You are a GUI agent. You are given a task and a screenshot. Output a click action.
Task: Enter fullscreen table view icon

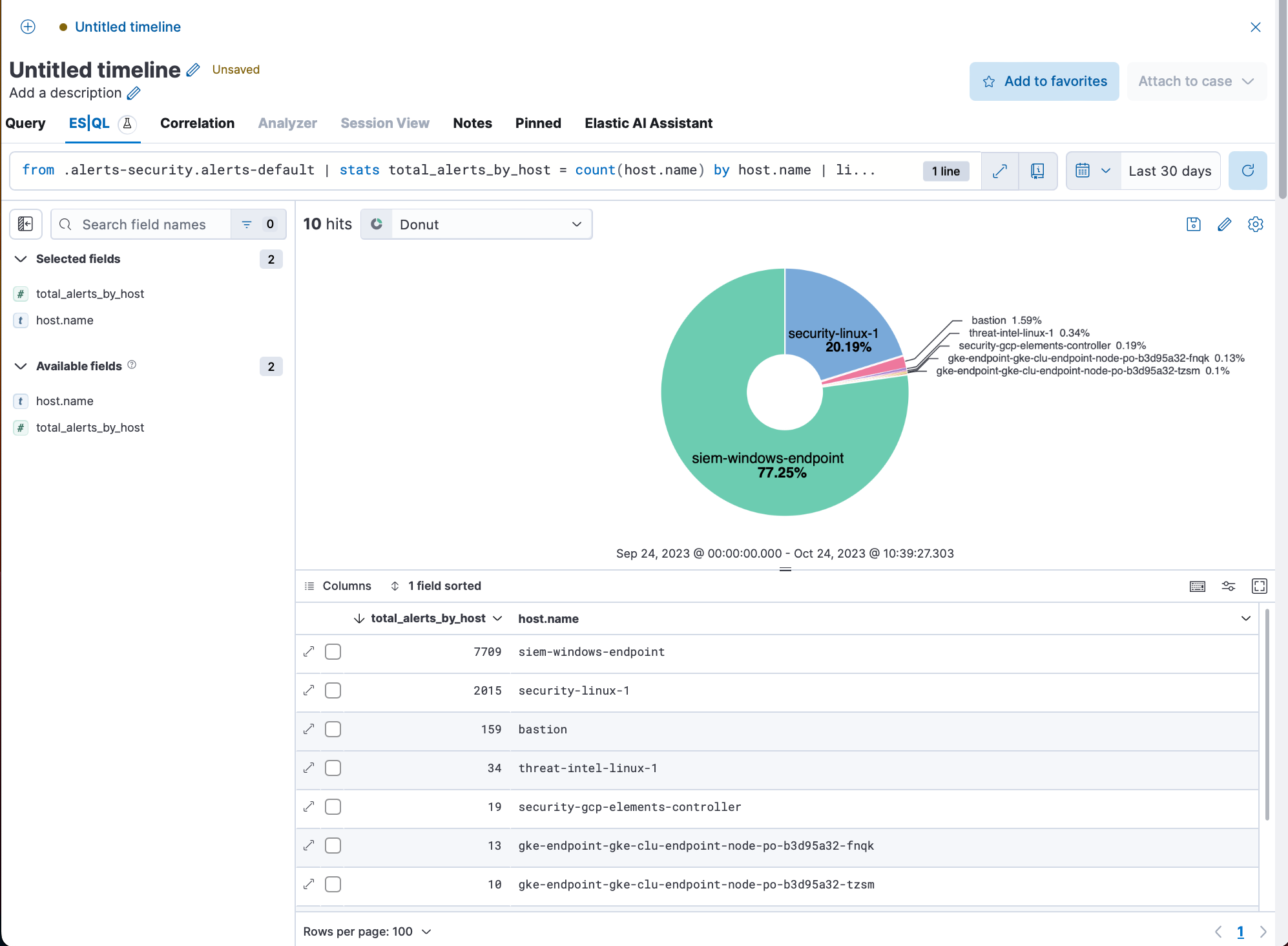(x=1259, y=586)
